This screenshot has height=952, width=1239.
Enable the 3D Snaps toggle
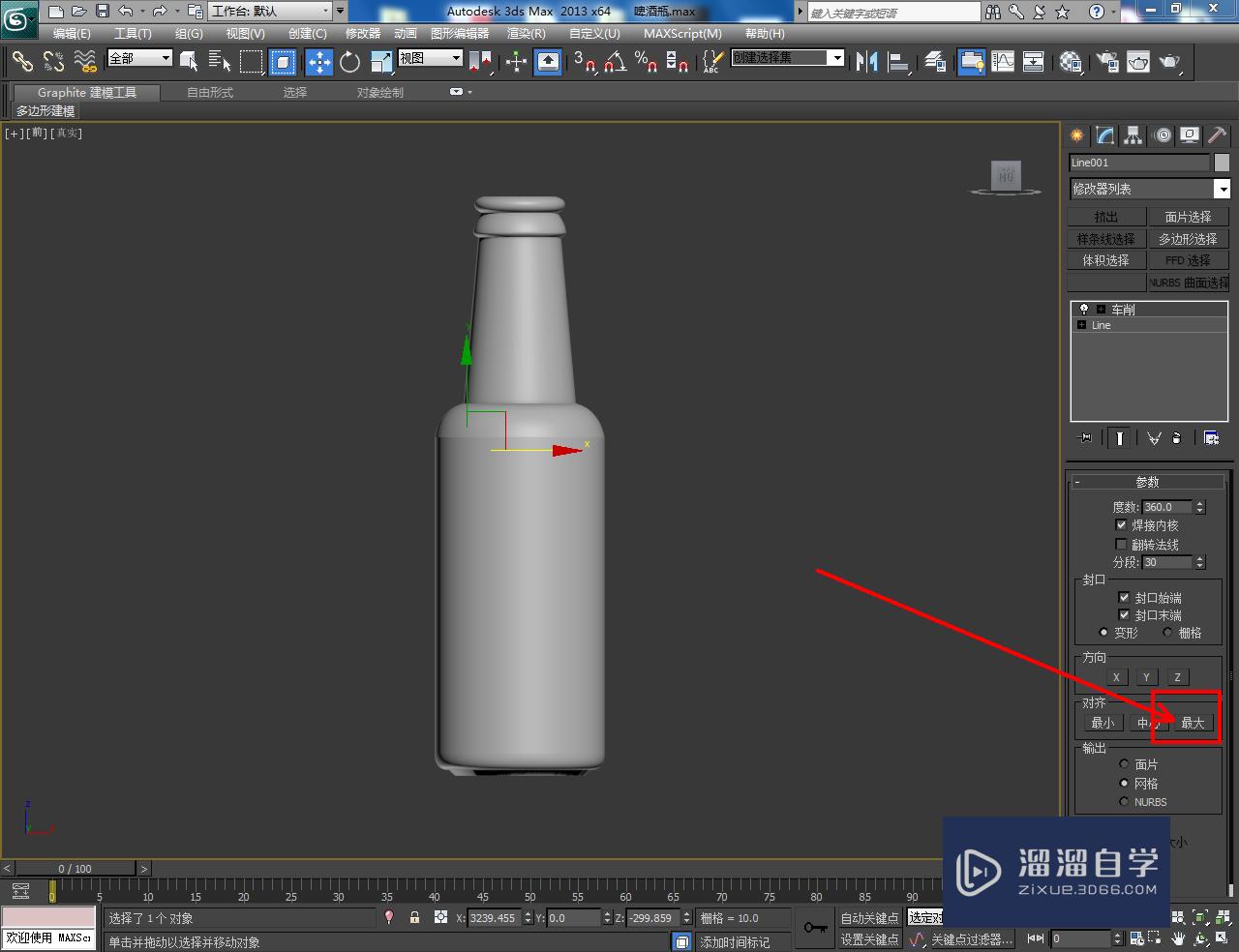[589, 62]
